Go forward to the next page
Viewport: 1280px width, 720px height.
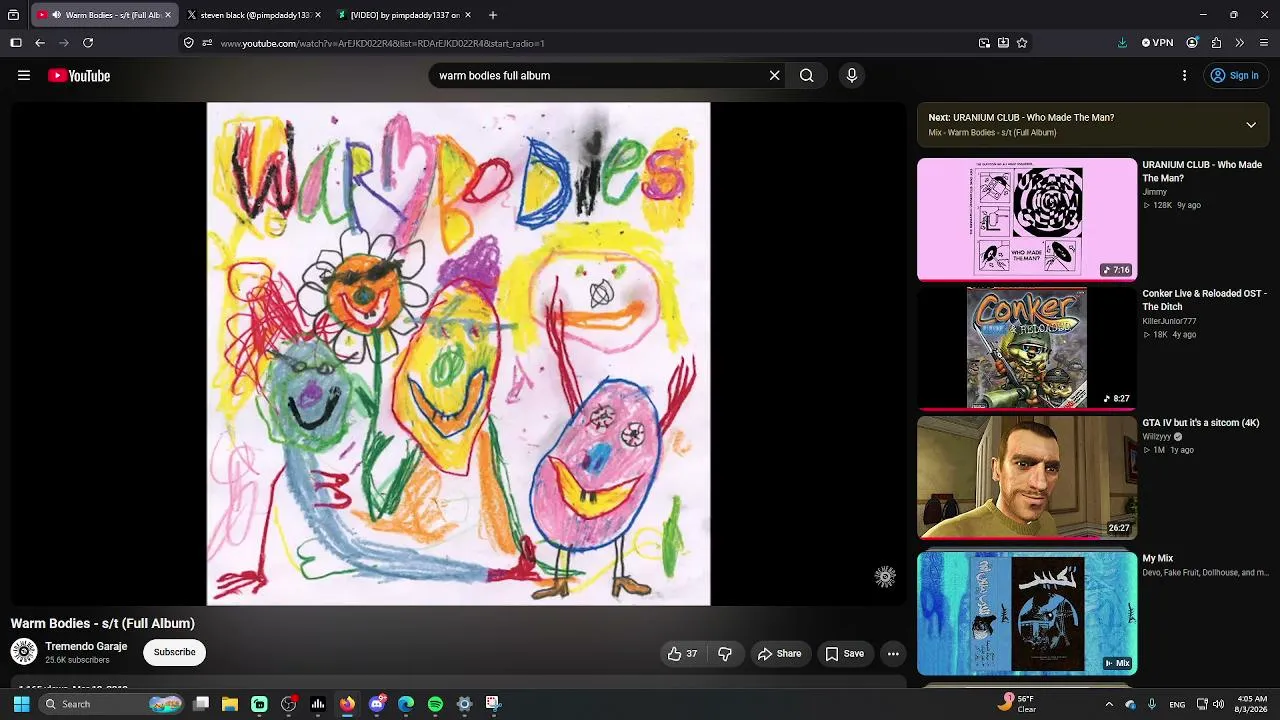click(x=64, y=43)
